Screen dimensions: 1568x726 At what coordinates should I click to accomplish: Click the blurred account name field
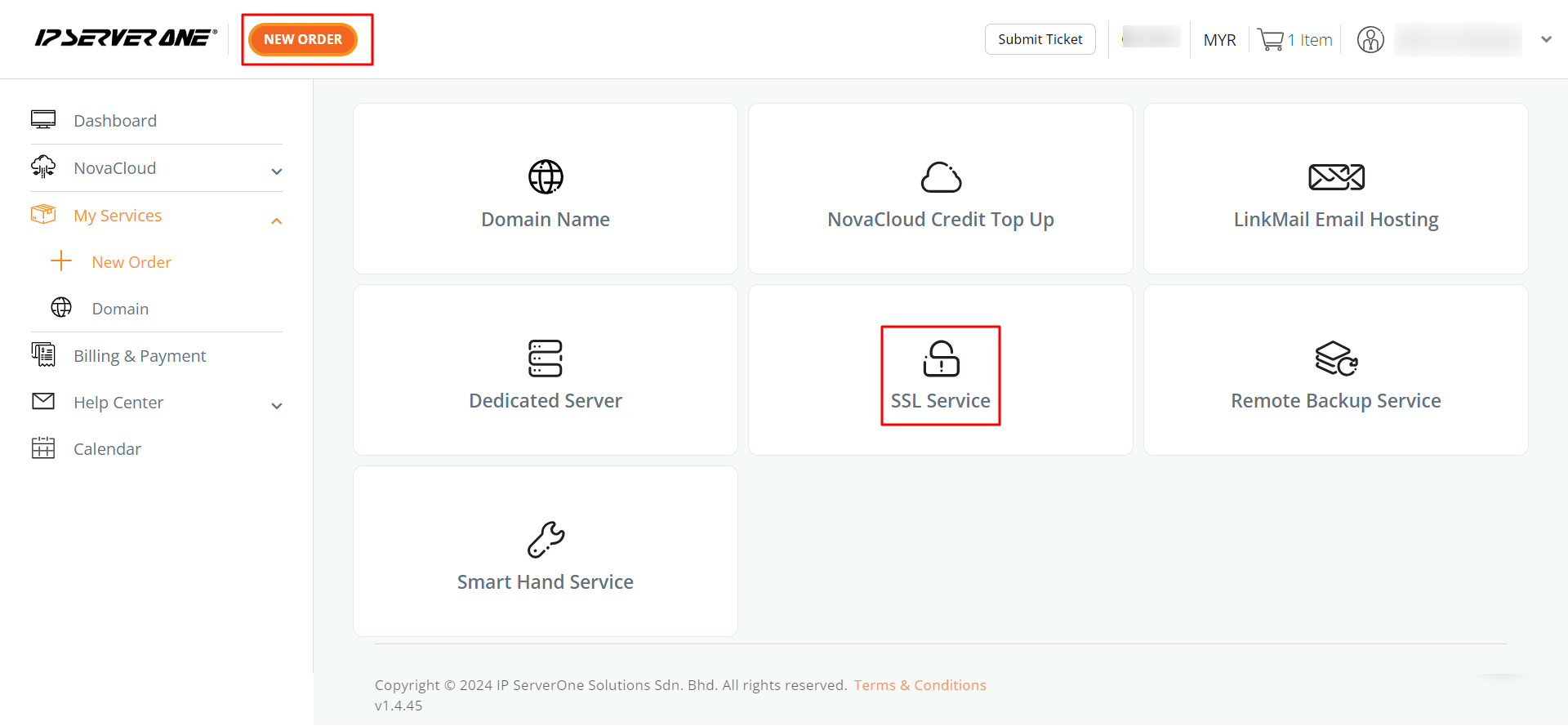[1458, 40]
